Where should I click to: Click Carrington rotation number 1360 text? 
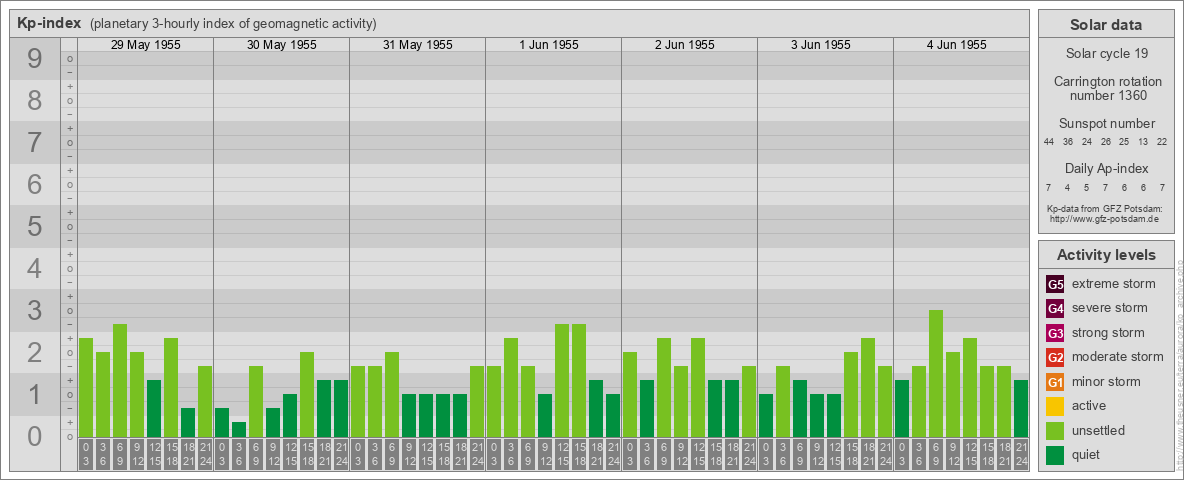click(1106, 88)
